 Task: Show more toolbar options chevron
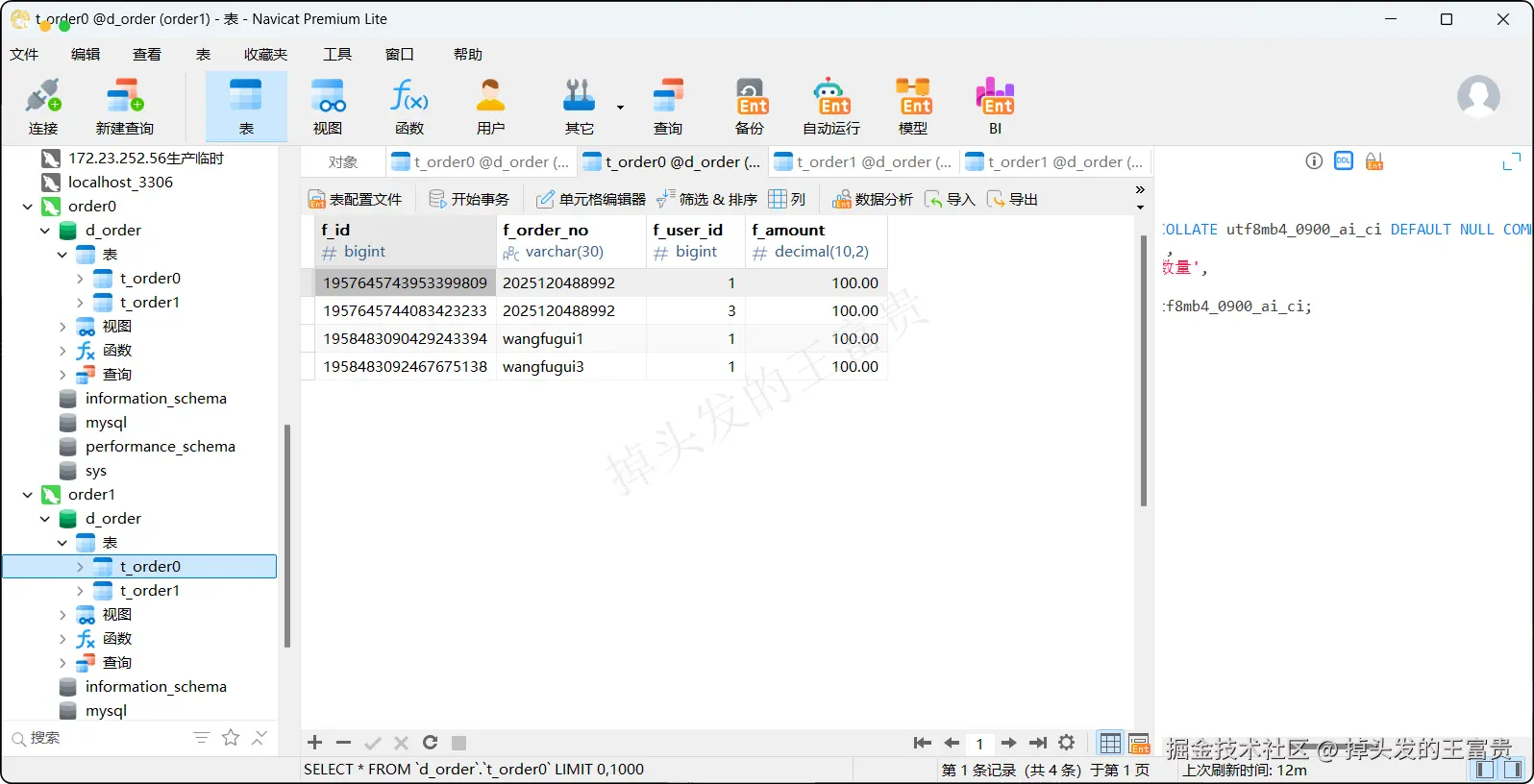click(x=1140, y=190)
